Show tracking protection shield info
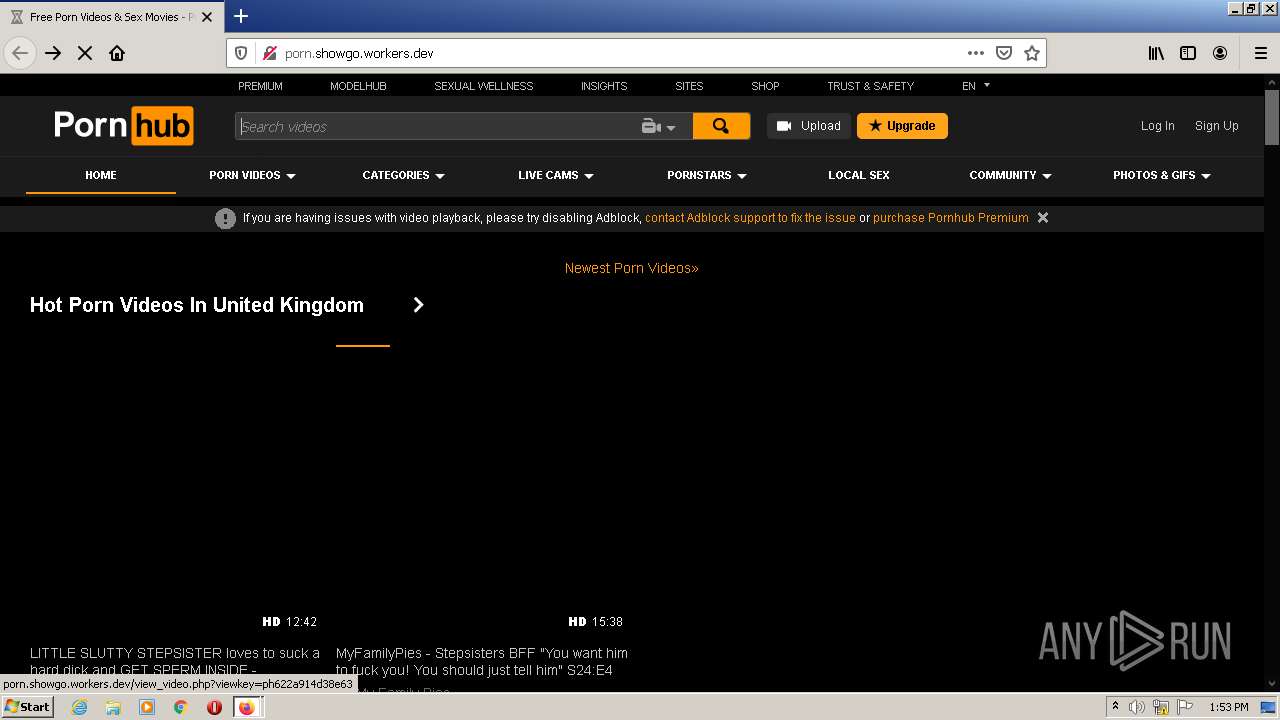 point(241,53)
